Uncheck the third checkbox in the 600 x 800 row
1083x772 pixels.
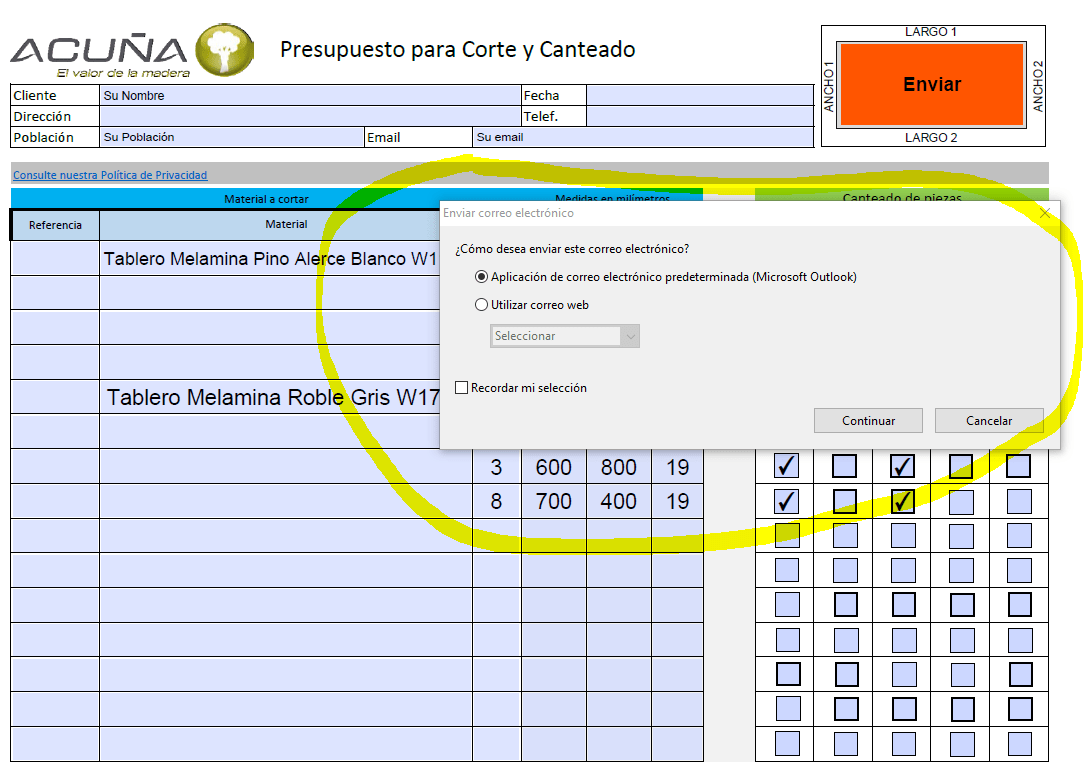coord(902,466)
